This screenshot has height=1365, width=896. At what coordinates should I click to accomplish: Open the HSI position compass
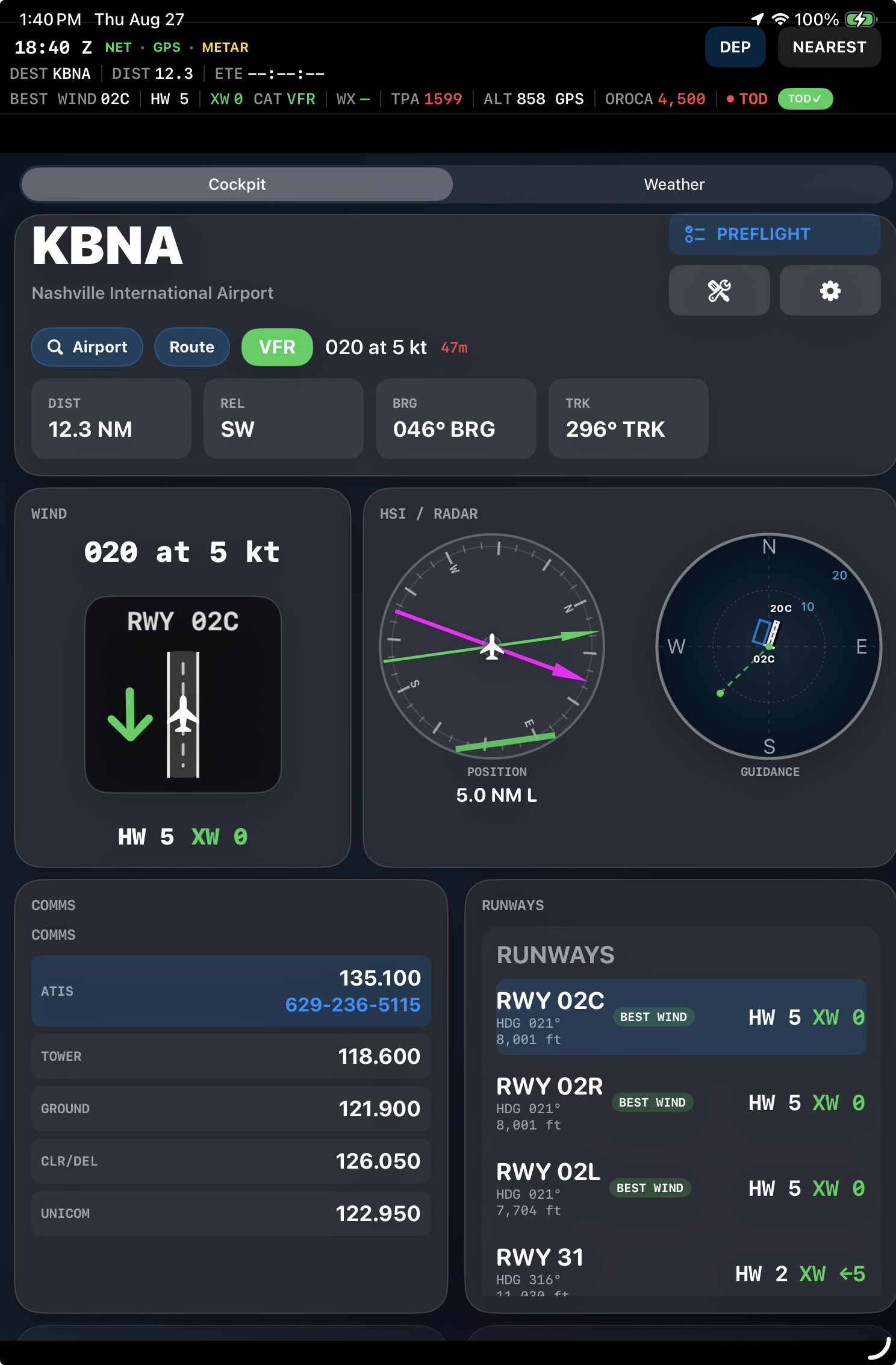492,646
